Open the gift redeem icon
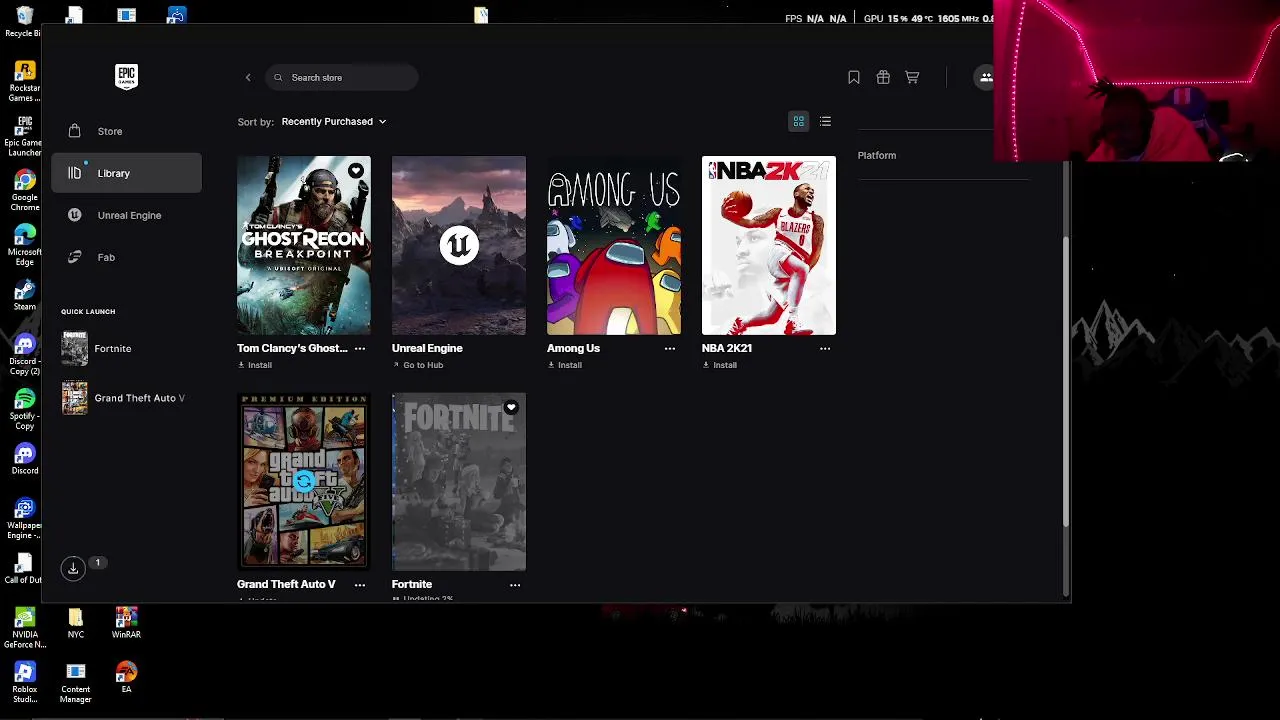The width and height of the screenshot is (1280, 720). click(883, 77)
